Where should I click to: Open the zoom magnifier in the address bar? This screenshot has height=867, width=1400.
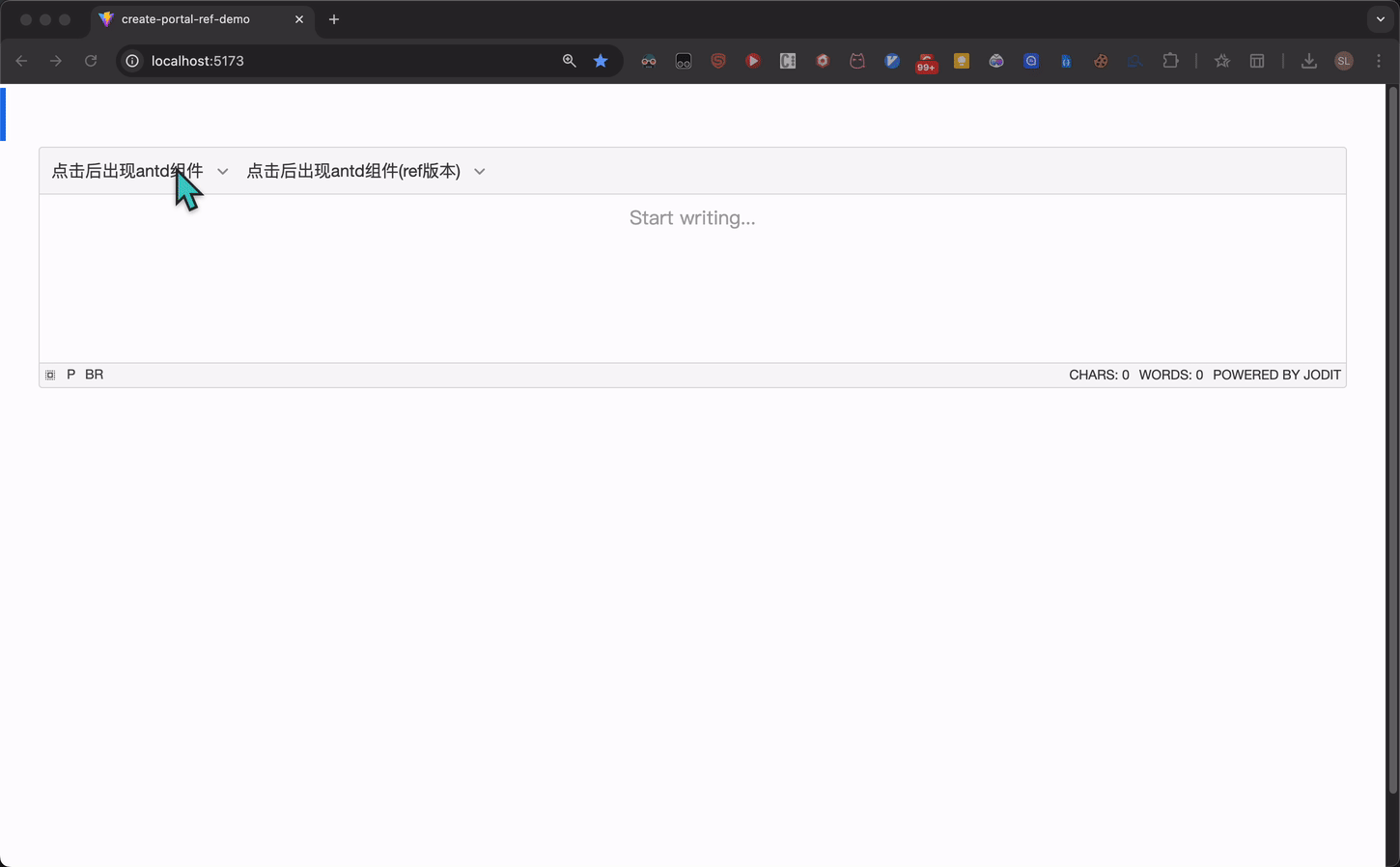coord(570,61)
